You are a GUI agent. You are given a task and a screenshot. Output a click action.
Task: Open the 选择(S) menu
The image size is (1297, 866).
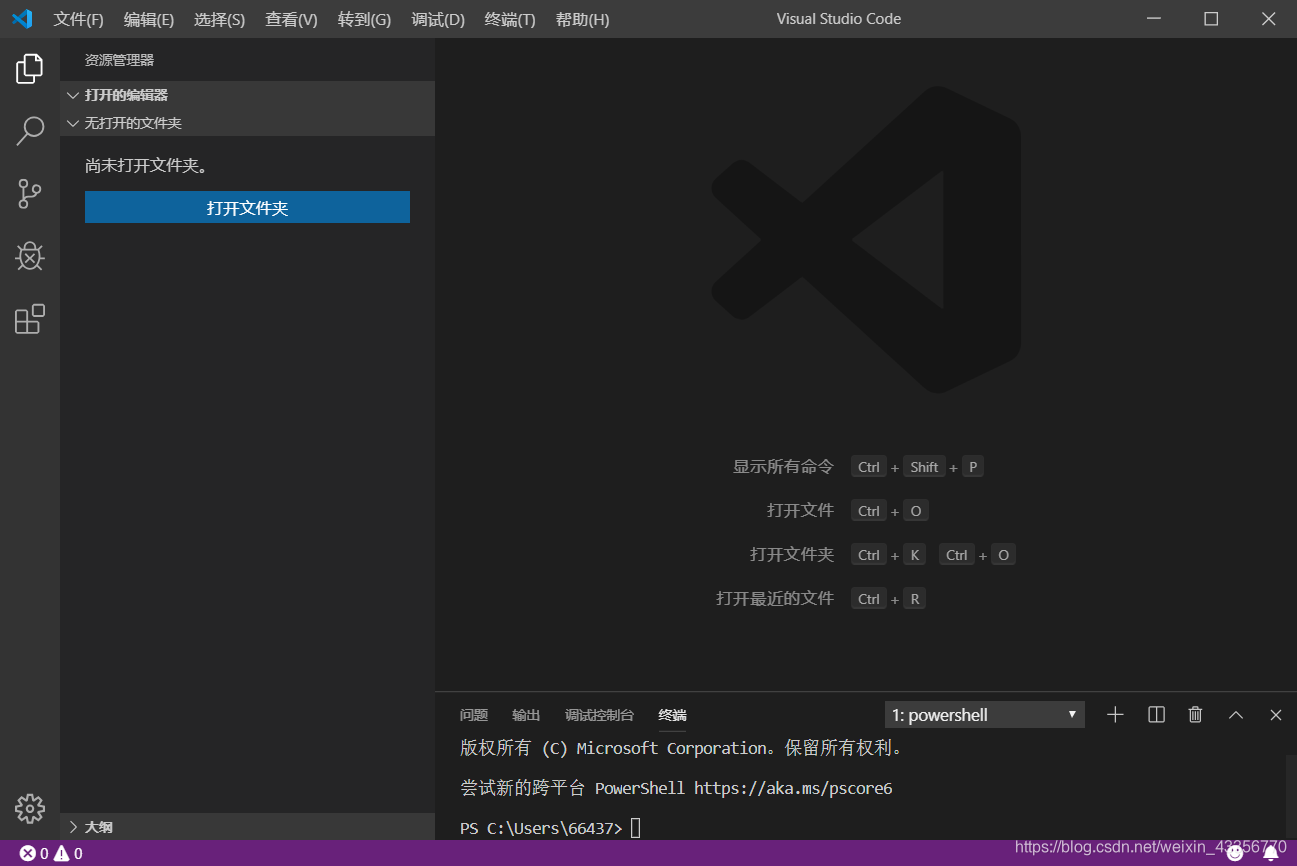coord(219,20)
